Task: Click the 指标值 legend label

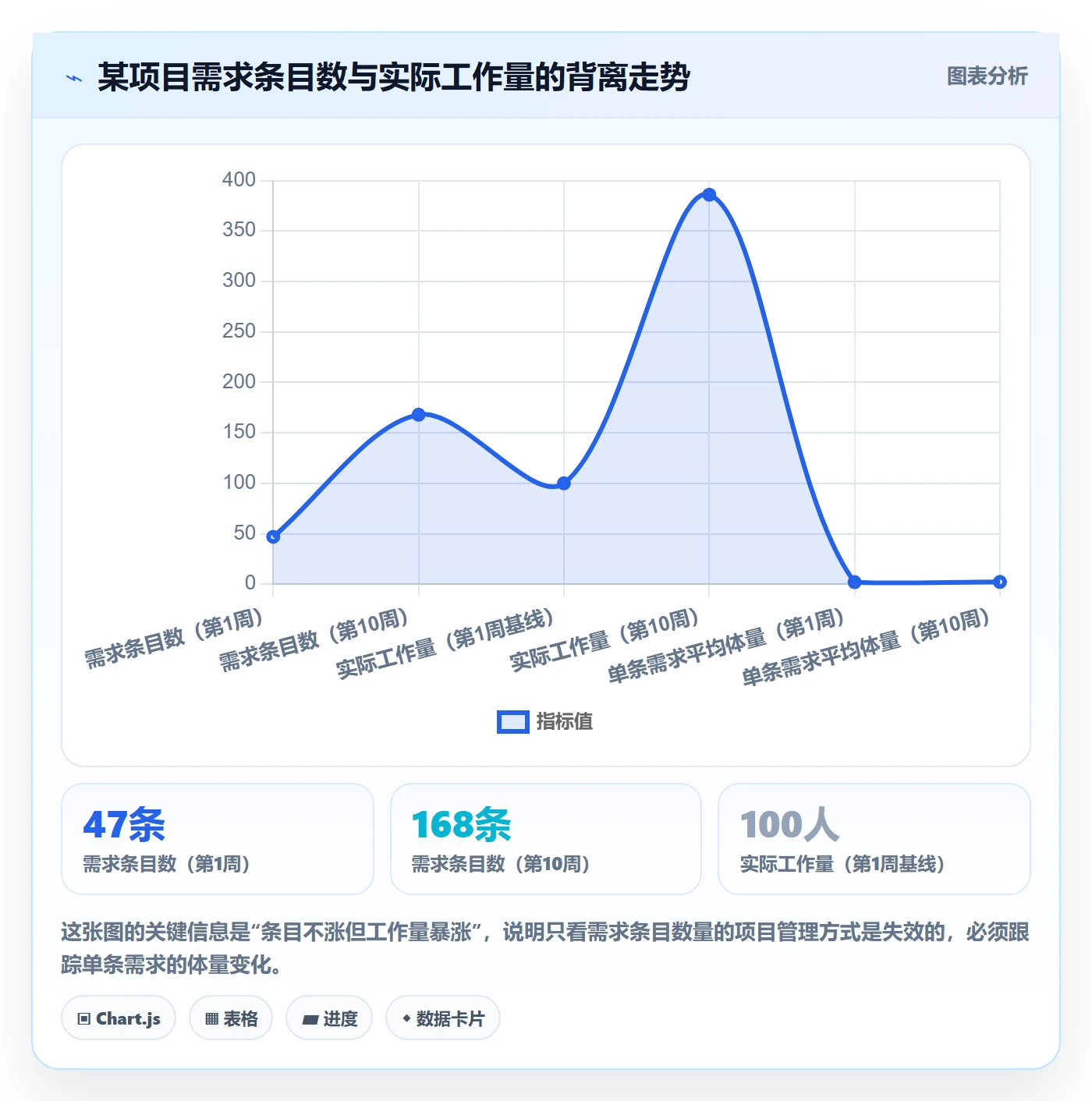Action: [565, 722]
